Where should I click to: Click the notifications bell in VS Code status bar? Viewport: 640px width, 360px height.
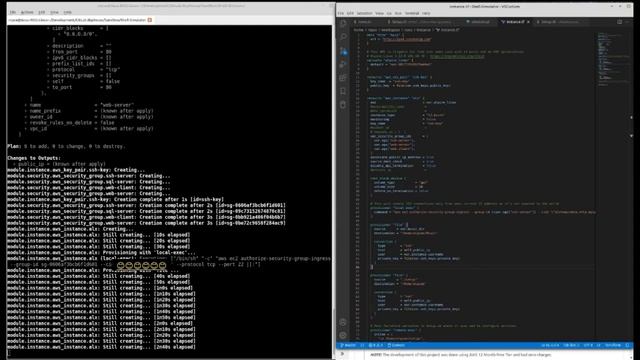[x=627, y=345]
